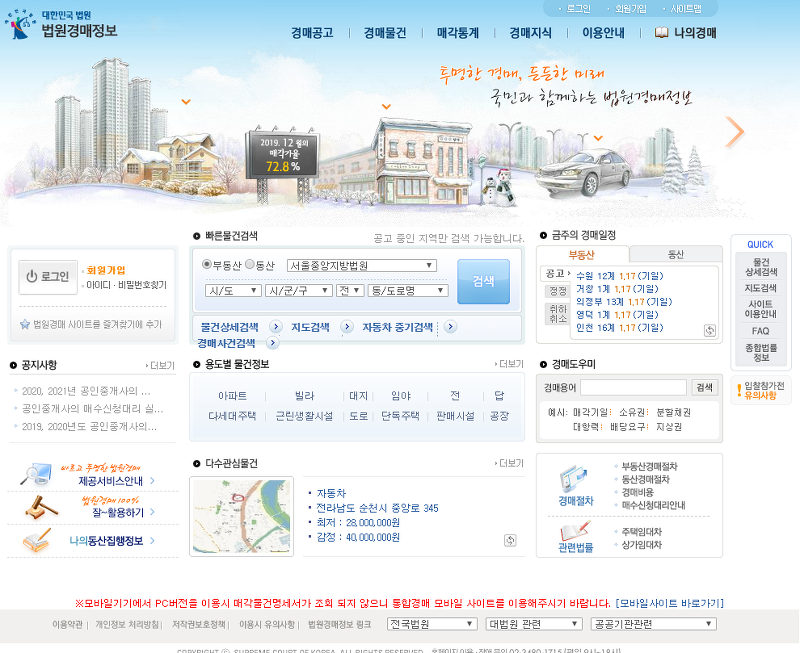Click the orange next arrow on the banner
This screenshot has width=800, height=653.
737,130
